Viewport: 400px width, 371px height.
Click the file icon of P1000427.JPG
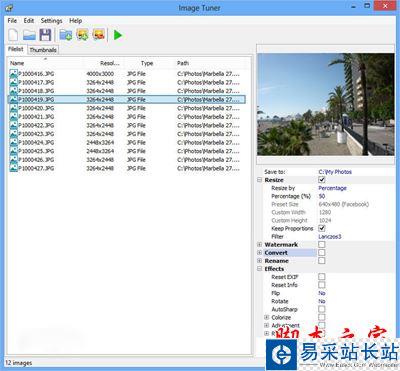13,168
